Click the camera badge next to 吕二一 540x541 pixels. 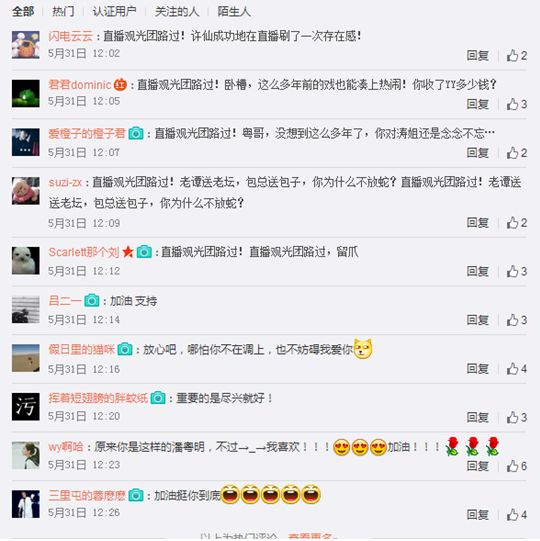[x=92, y=301]
